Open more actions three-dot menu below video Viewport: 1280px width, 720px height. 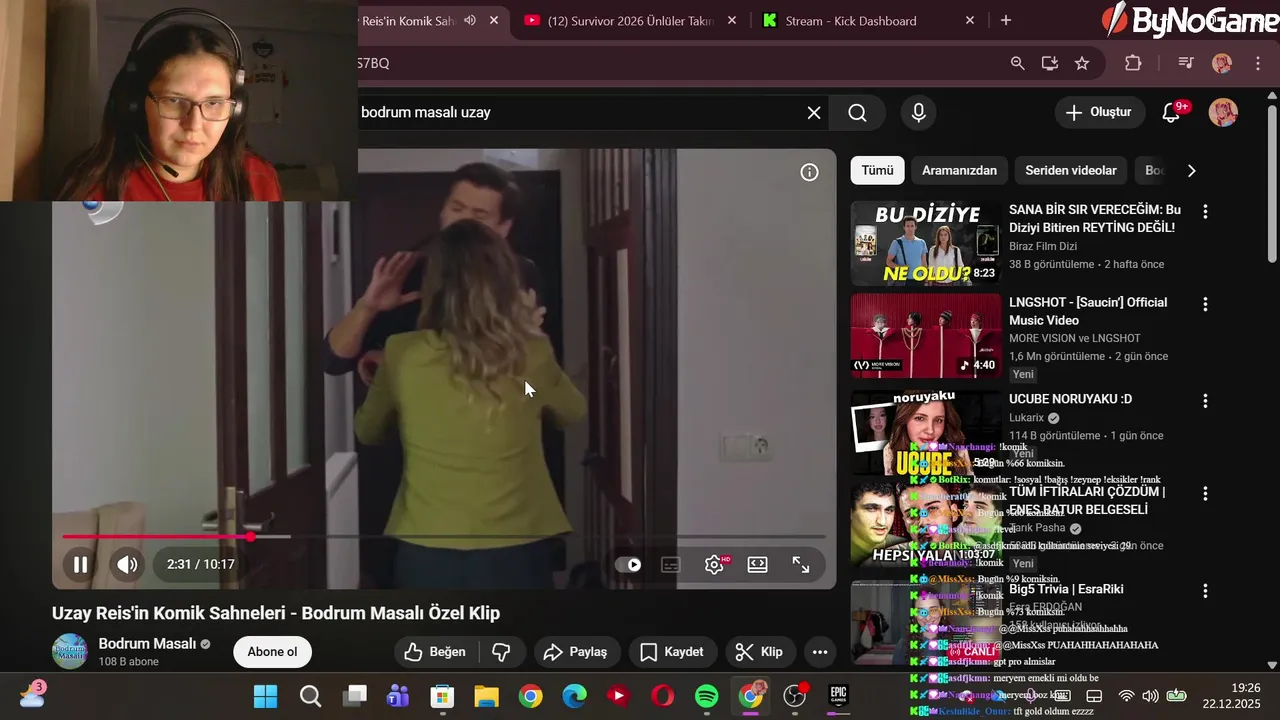coord(820,652)
